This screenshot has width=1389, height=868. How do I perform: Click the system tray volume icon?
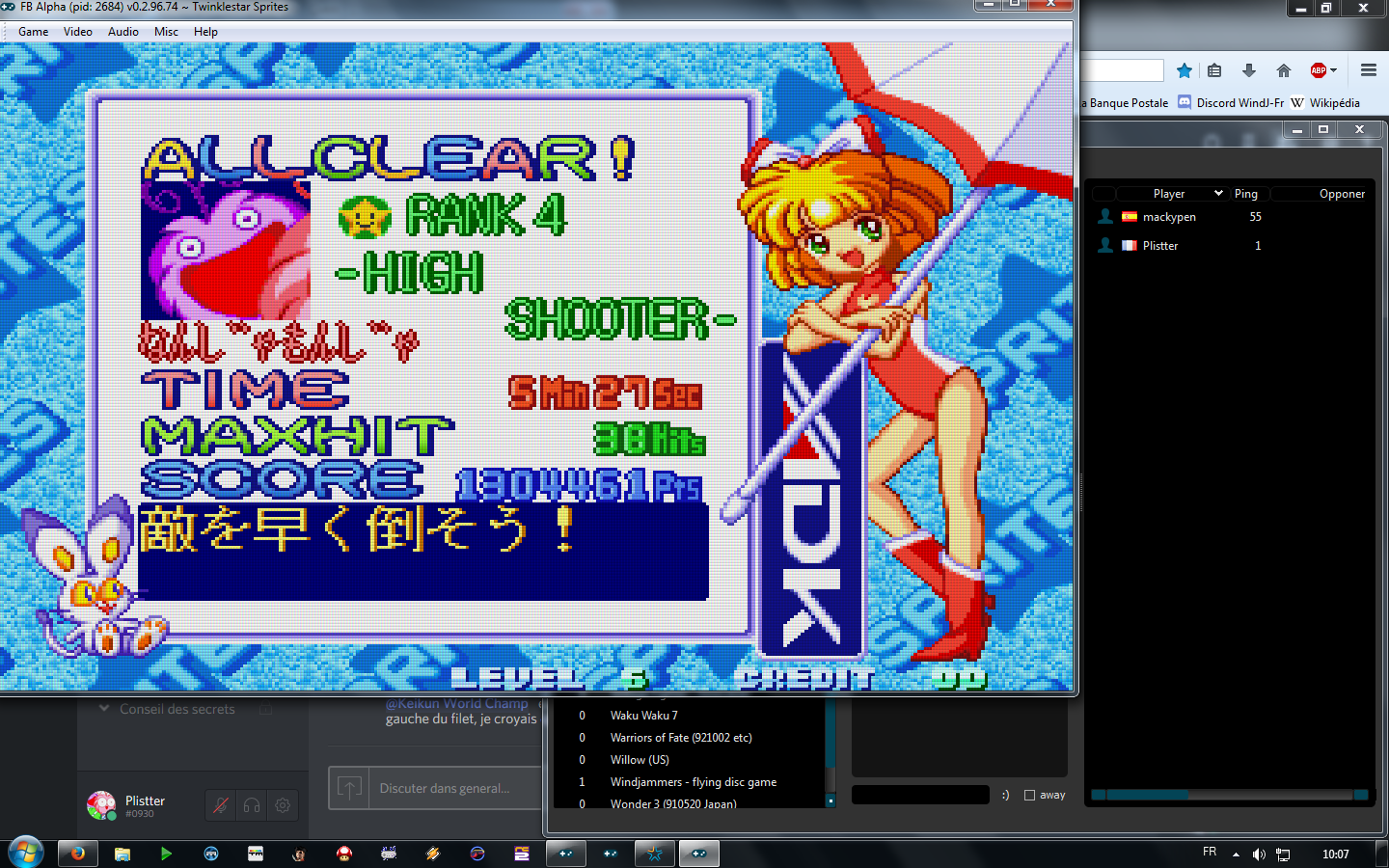click(x=1259, y=854)
